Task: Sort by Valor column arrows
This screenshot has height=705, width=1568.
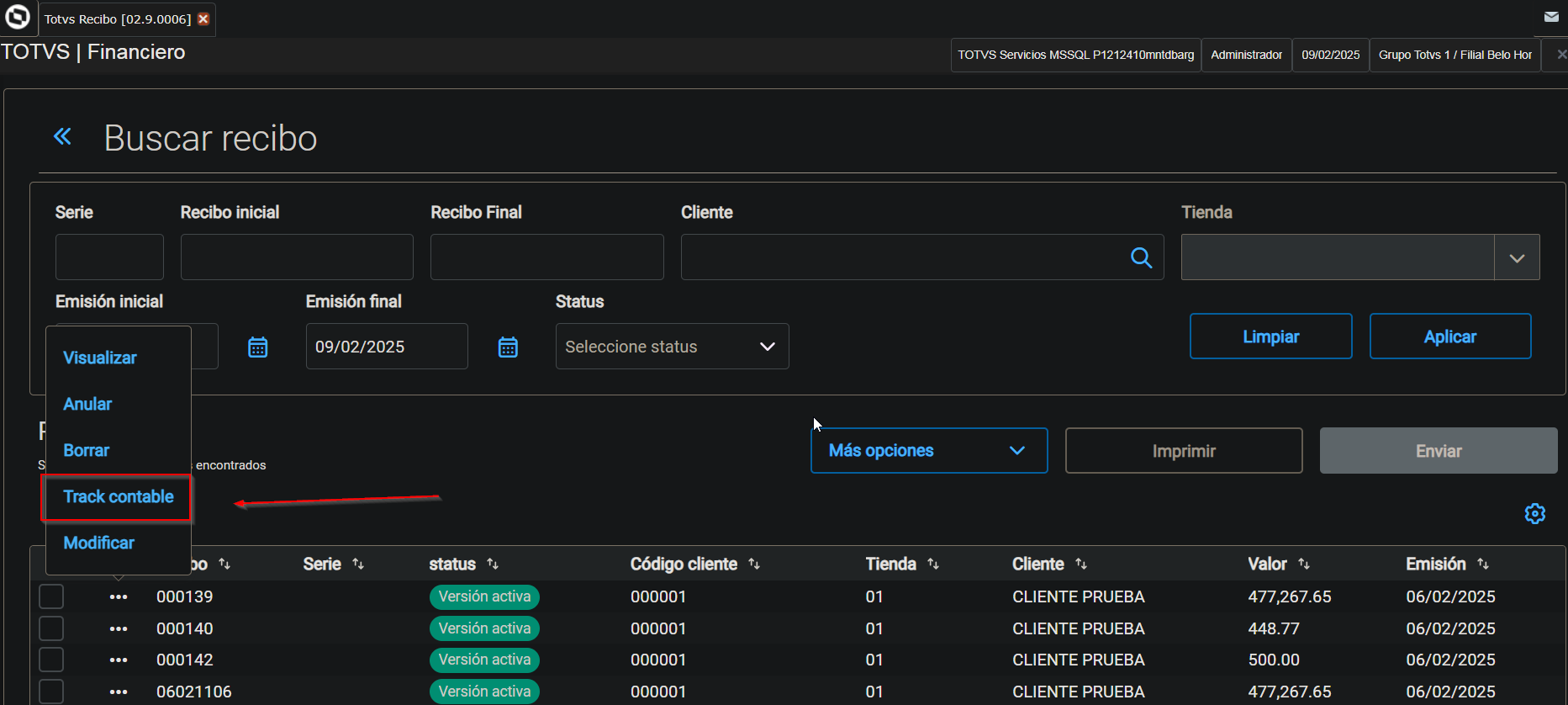Action: pos(1304,564)
